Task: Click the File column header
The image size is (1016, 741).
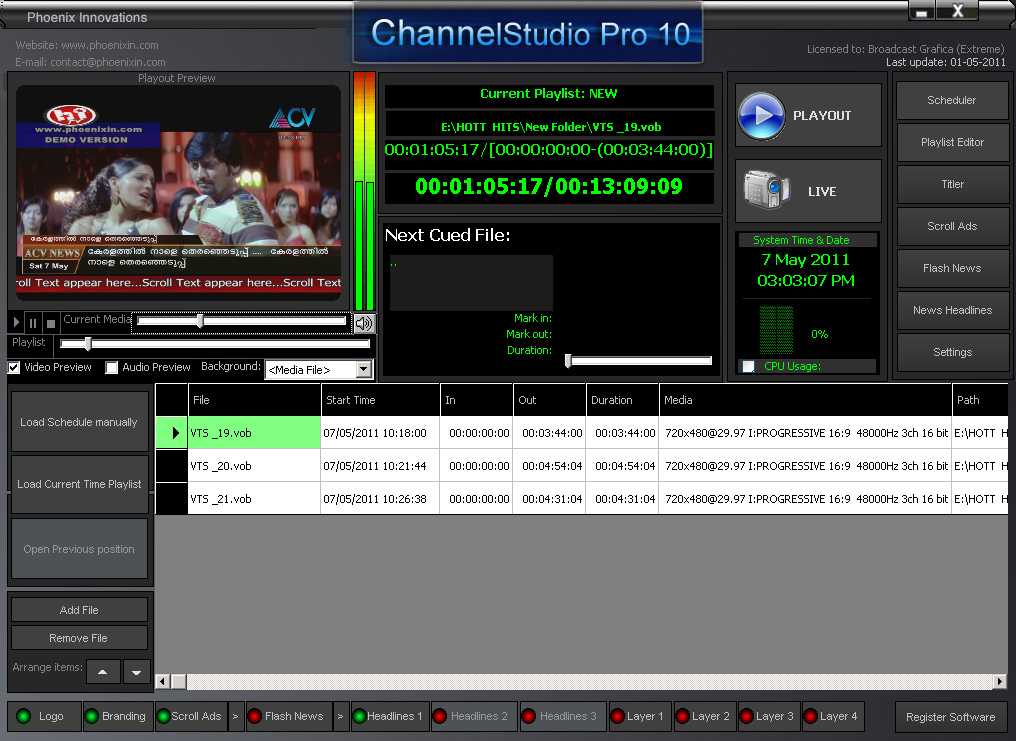Action: click(255, 400)
